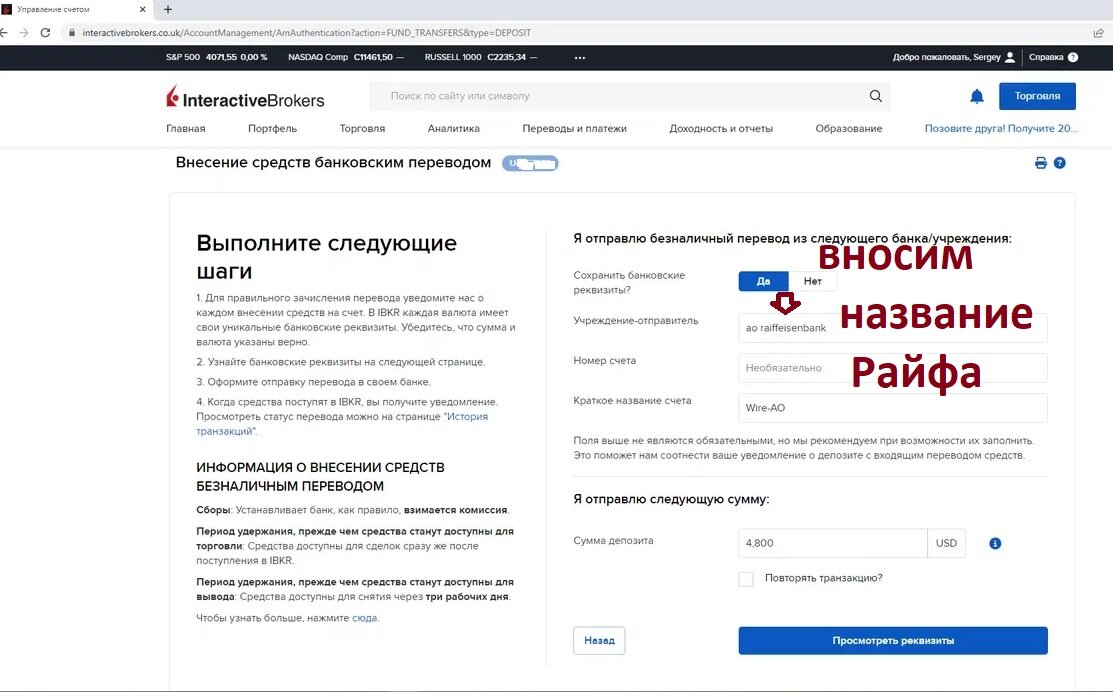Click the Просмотреть реквизиты button
This screenshot has height=692, width=1113.
pos(893,640)
